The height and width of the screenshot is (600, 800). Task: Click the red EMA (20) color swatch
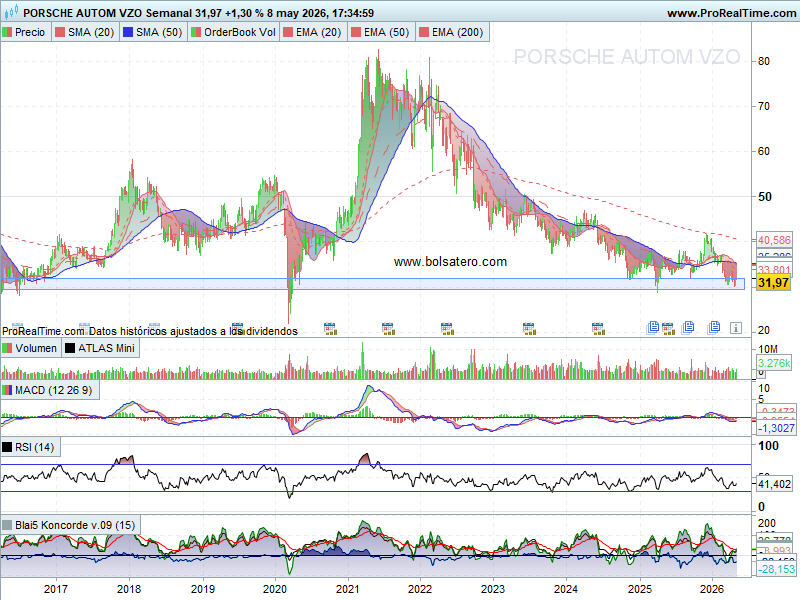(x=288, y=32)
